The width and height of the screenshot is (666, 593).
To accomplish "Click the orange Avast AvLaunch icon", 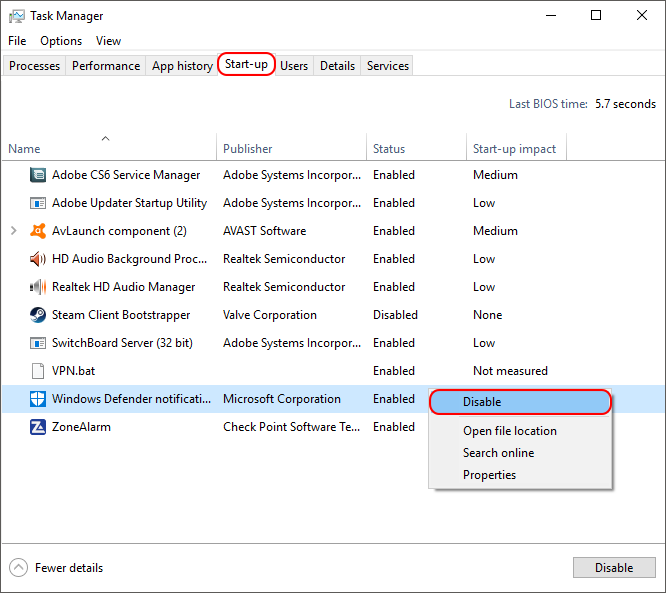I will click(x=38, y=231).
